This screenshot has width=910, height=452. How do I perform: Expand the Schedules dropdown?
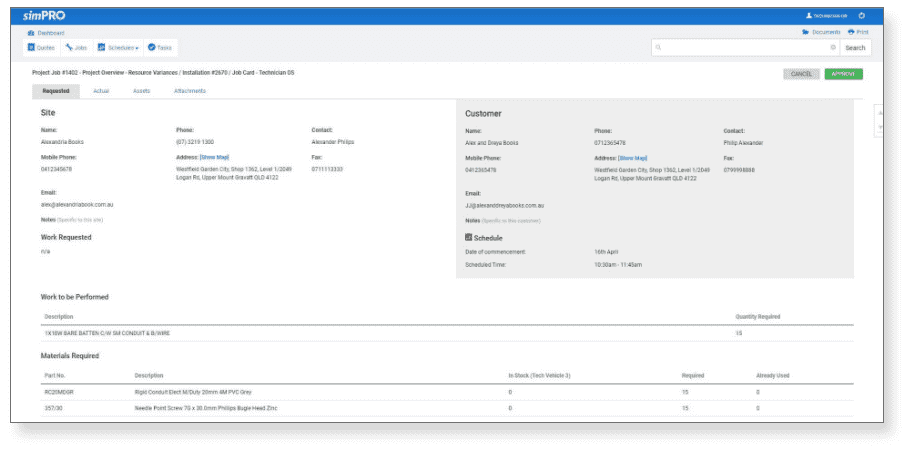(118, 48)
